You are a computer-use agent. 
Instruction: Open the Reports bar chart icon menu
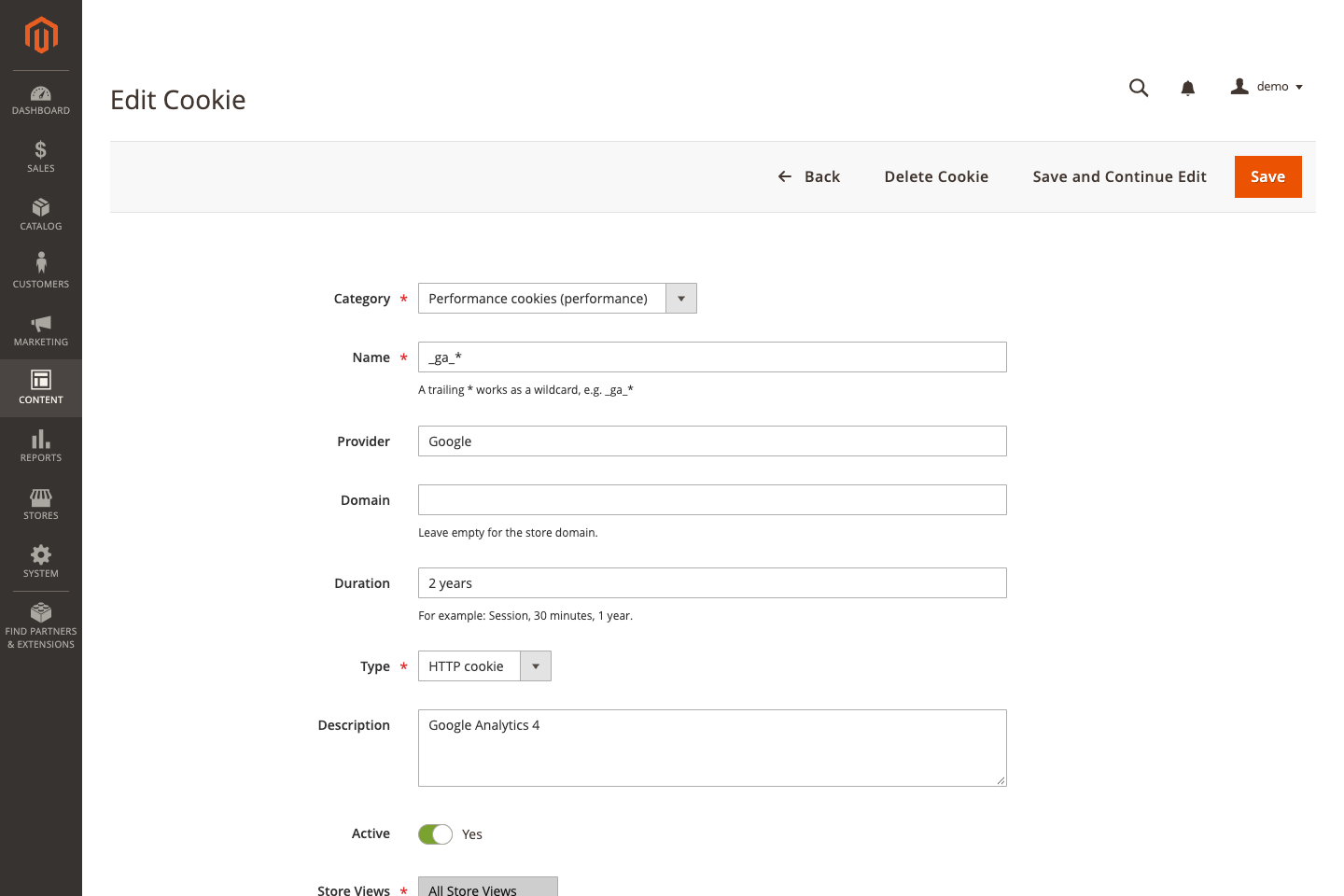41,439
